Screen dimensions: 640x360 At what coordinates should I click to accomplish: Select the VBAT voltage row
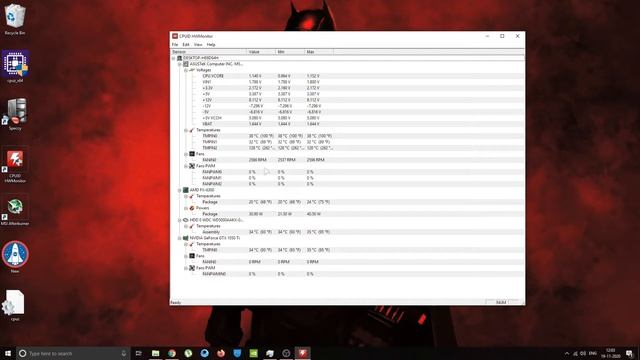347,124
